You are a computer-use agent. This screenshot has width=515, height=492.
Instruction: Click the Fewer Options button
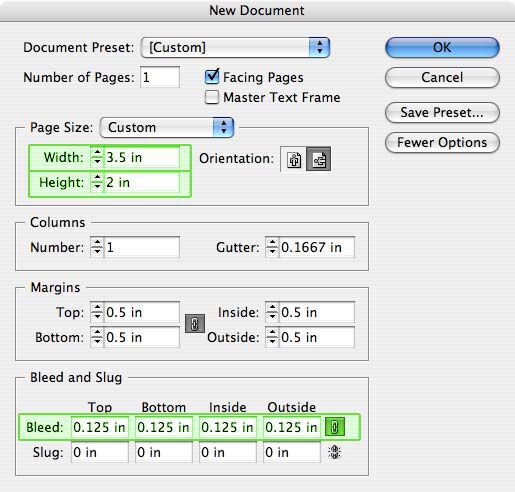[x=442, y=142]
